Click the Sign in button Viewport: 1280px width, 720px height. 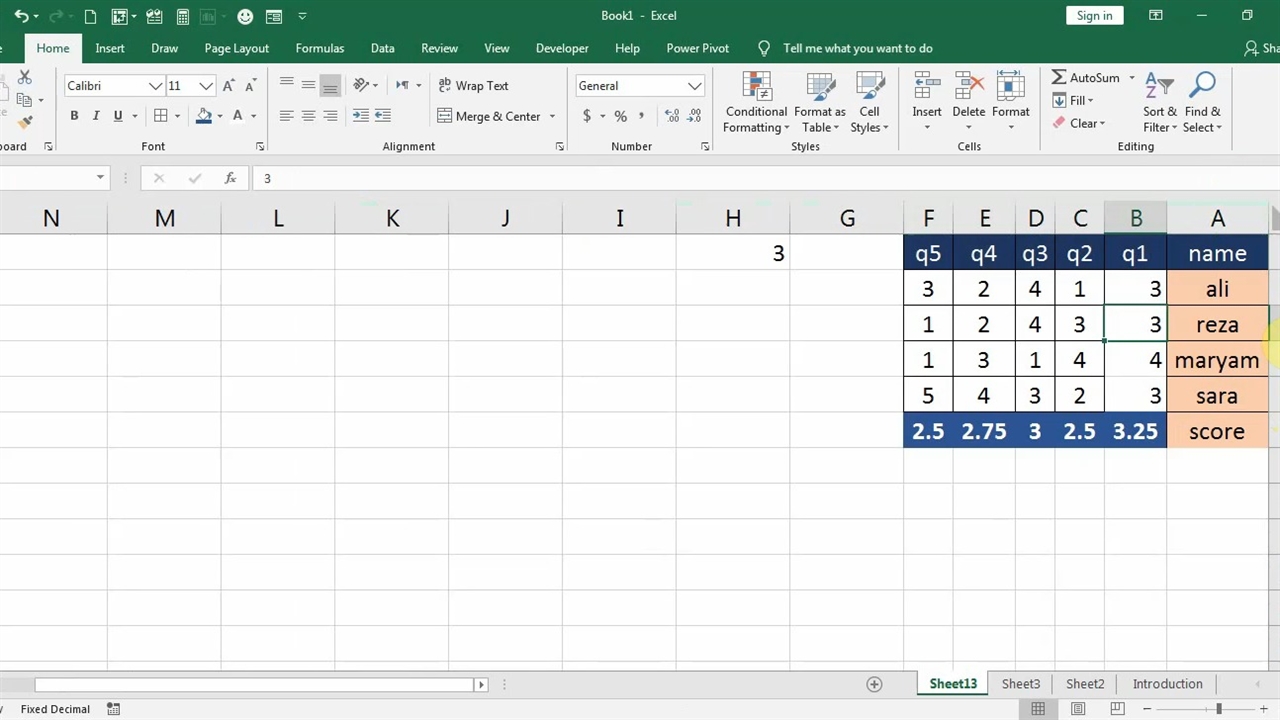1094,16
